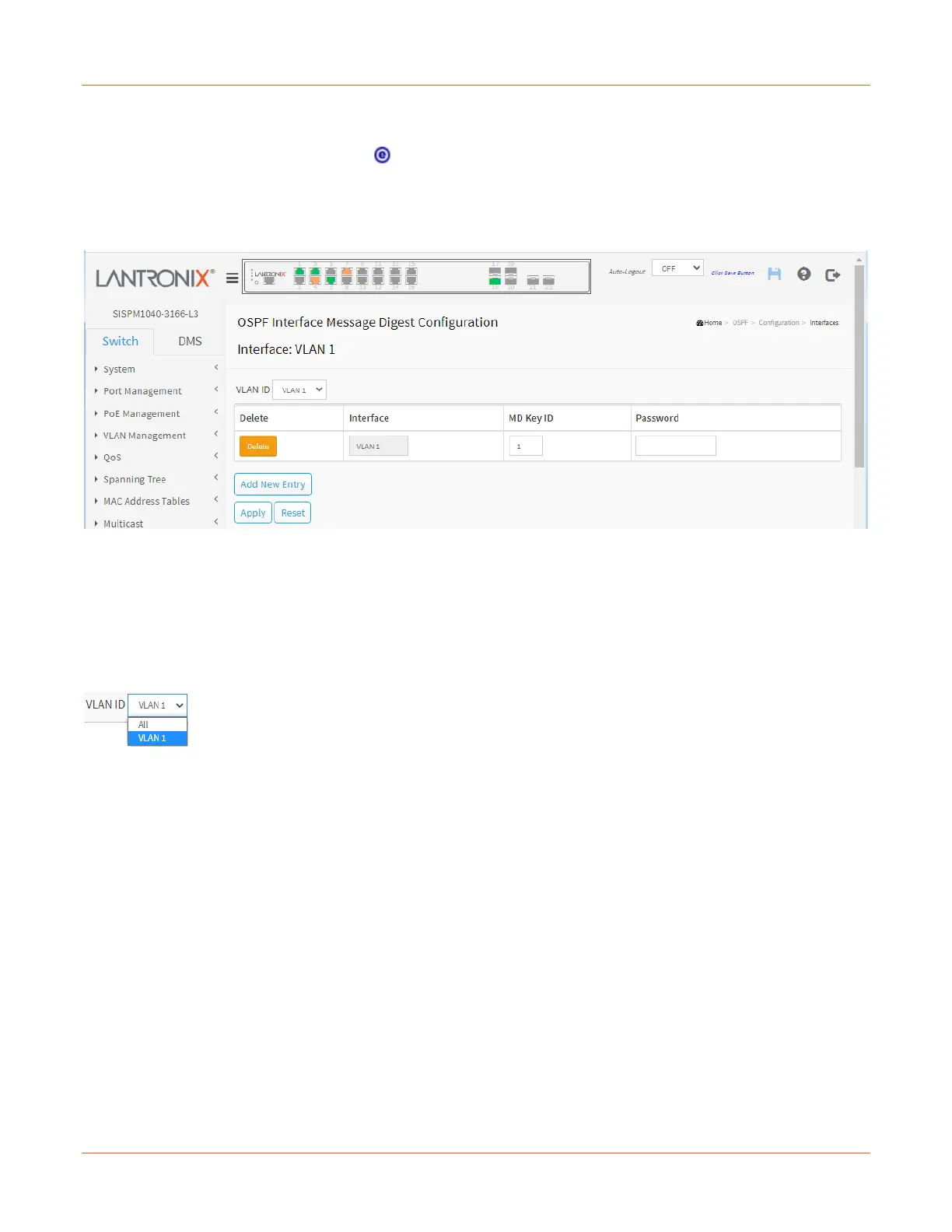
Task: Click SFP port 22 on the panel
Action: (x=548, y=279)
